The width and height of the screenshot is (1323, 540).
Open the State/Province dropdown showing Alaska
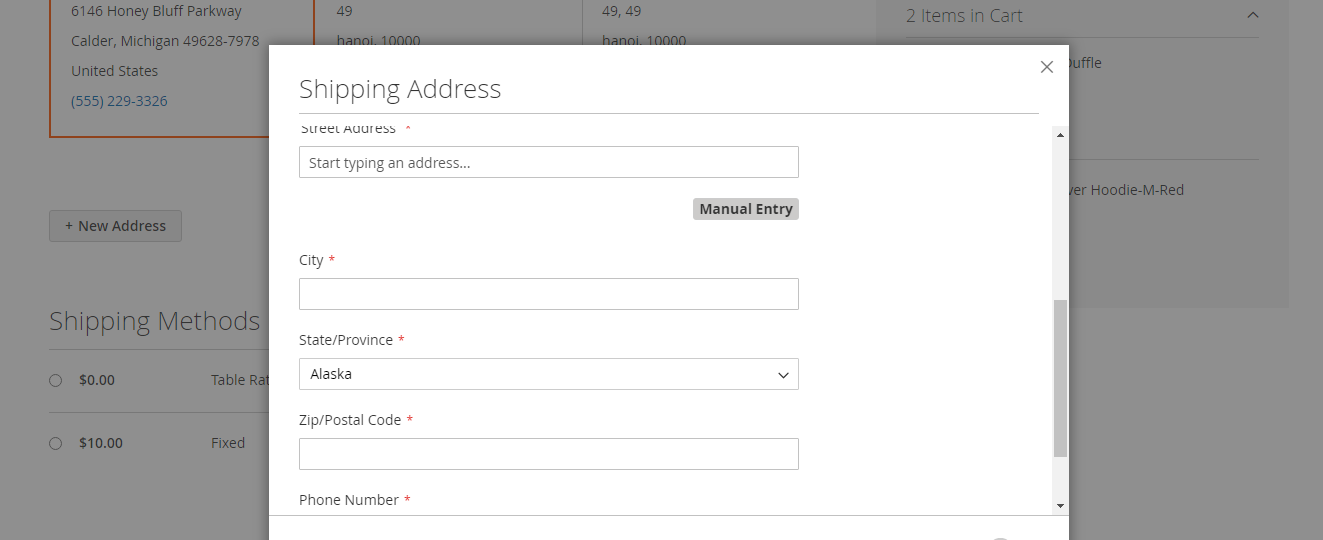[x=548, y=374]
